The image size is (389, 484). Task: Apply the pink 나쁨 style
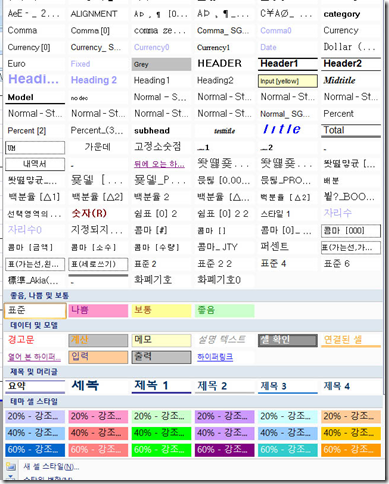click(x=98, y=311)
